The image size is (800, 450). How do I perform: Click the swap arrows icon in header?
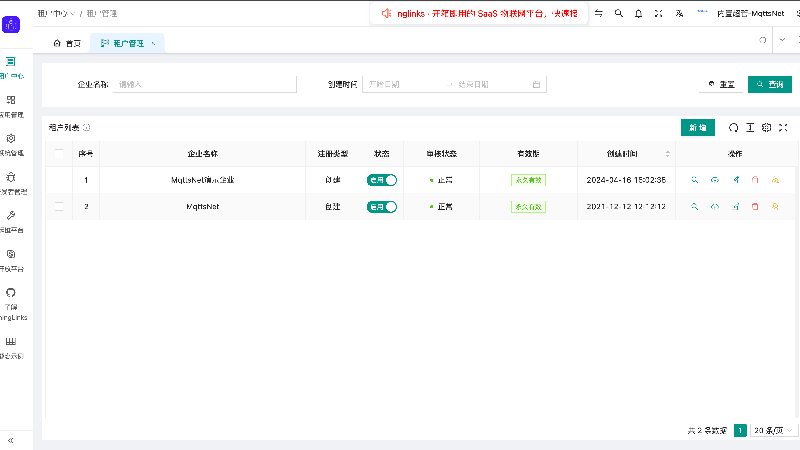tap(598, 13)
